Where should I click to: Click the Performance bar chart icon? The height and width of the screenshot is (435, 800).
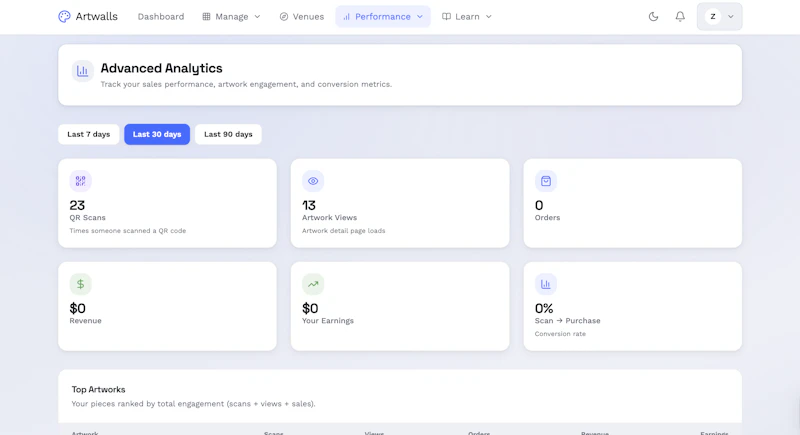(346, 17)
